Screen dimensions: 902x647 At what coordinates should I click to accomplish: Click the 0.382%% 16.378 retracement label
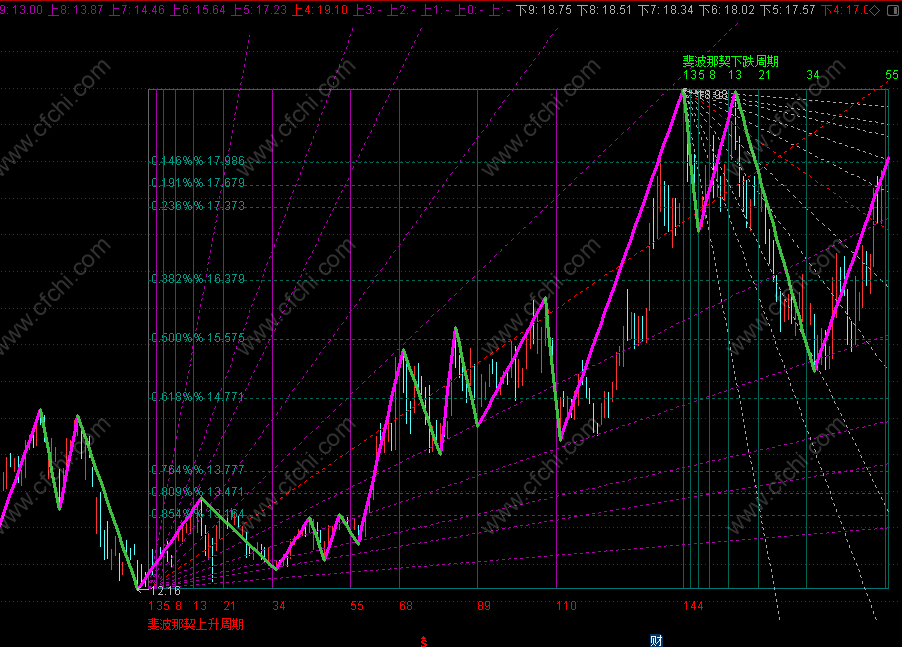[198, 279]
